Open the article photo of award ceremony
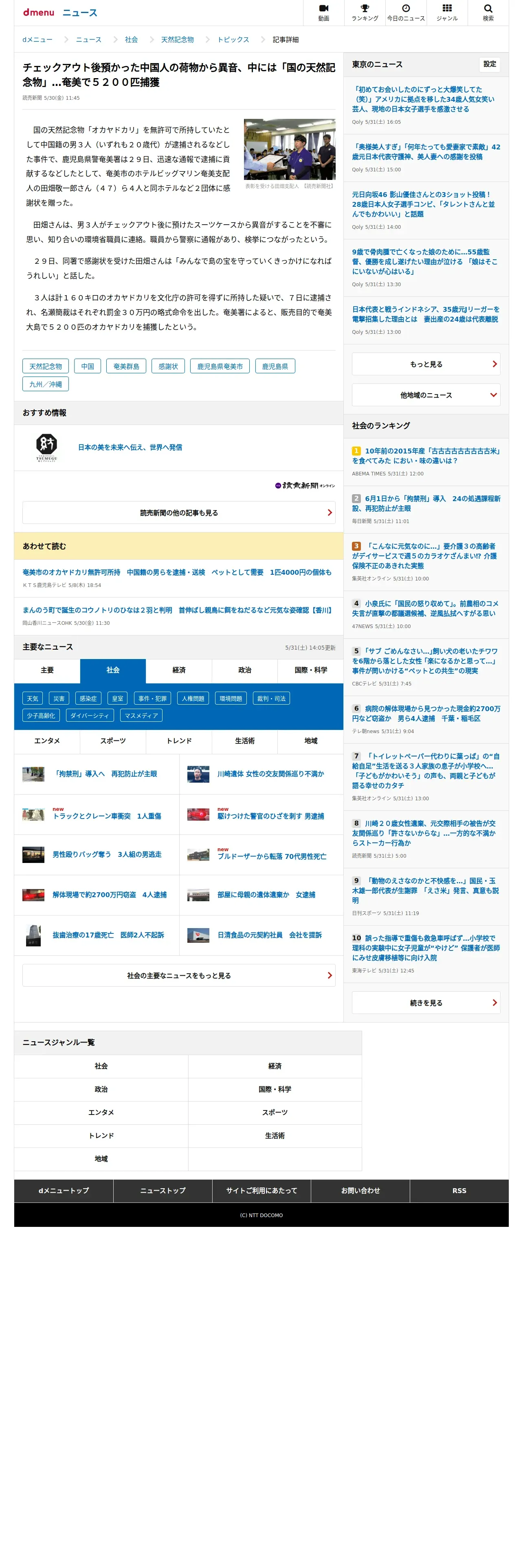The height and width of the screenshot is (1568, 523). point(289,149)
